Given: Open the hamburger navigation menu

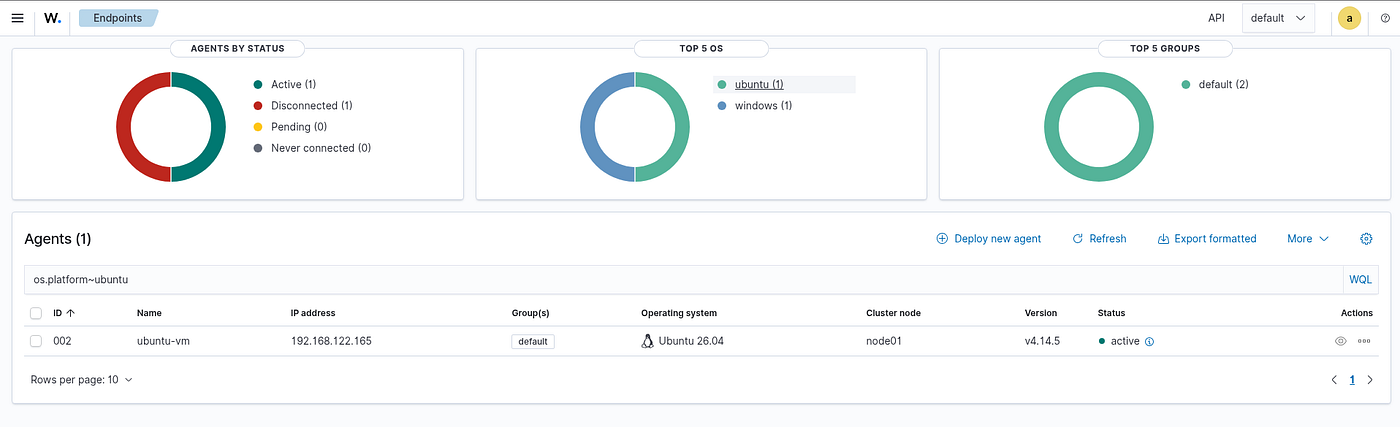Looking at the screenshot, I should 17,18.
